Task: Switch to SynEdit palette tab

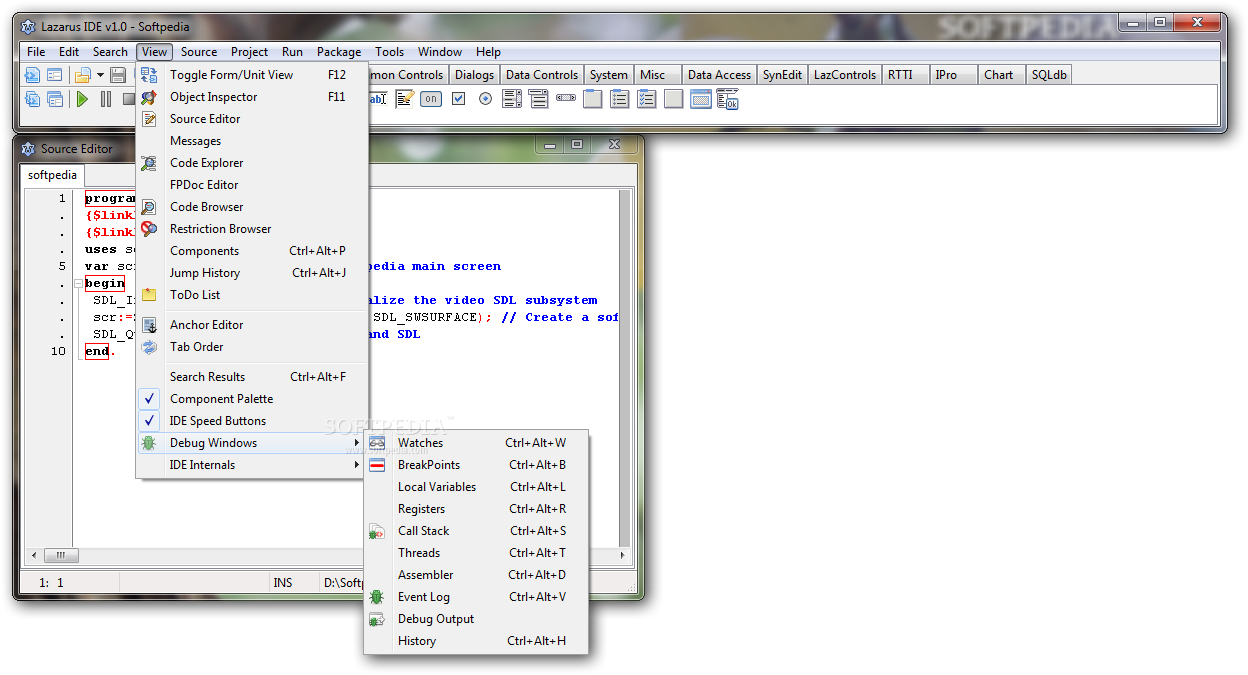Action: (x=782, y=75)
